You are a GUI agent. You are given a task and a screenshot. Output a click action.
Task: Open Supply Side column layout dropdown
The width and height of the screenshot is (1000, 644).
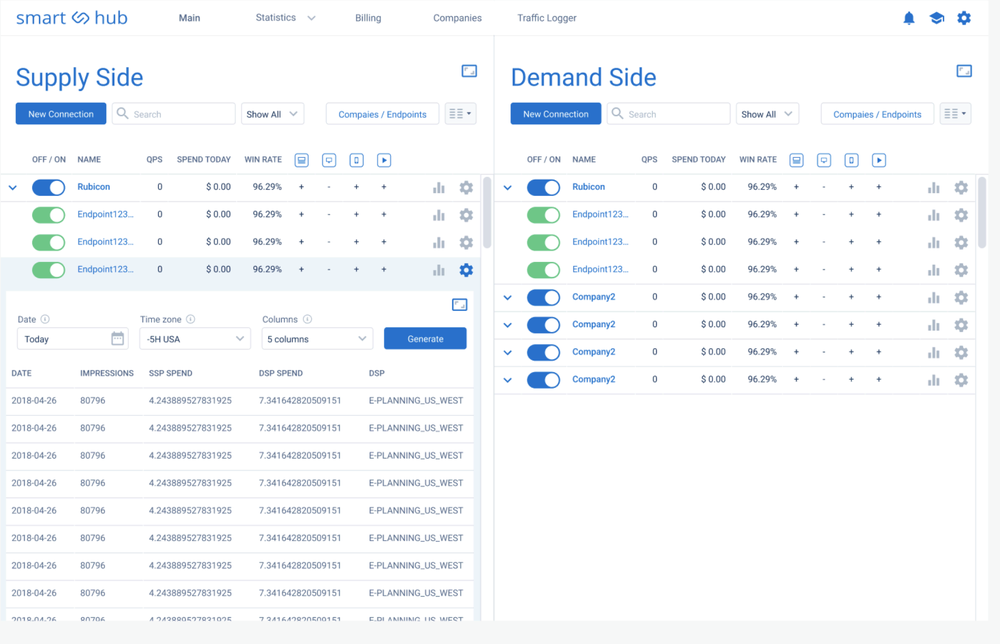coord(460,114)
